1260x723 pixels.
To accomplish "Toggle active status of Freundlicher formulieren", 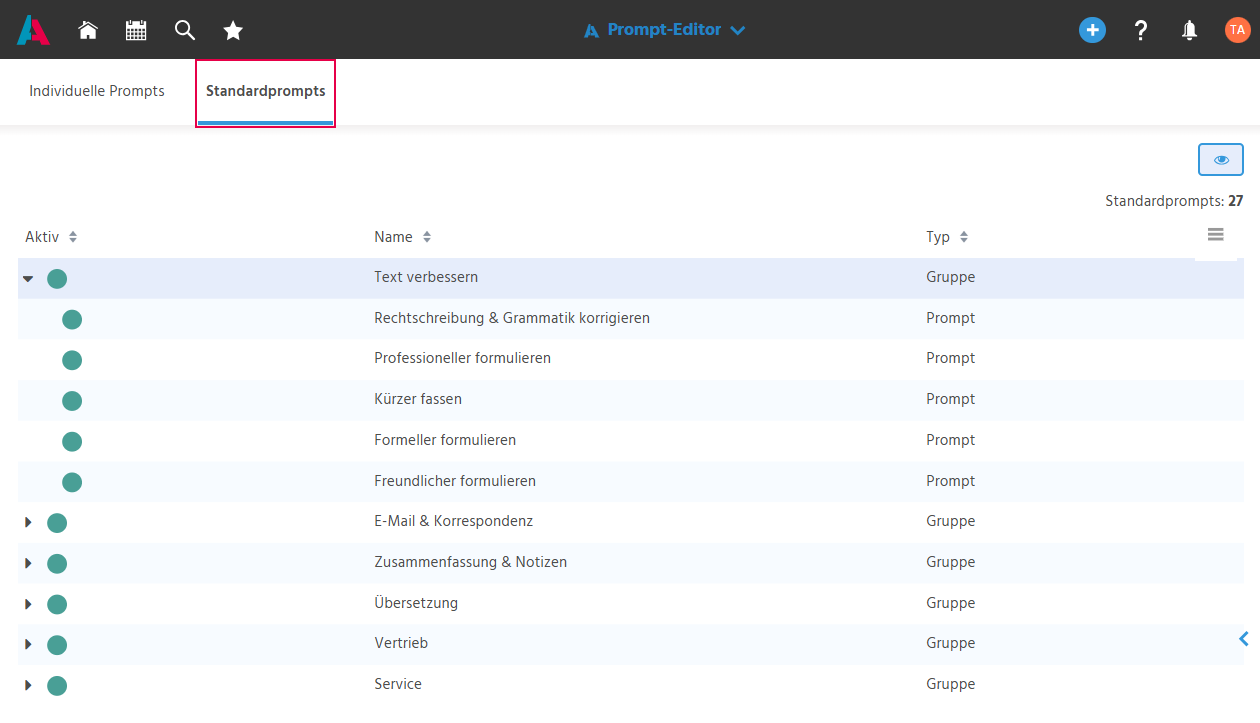I will [x=72, y=483].
